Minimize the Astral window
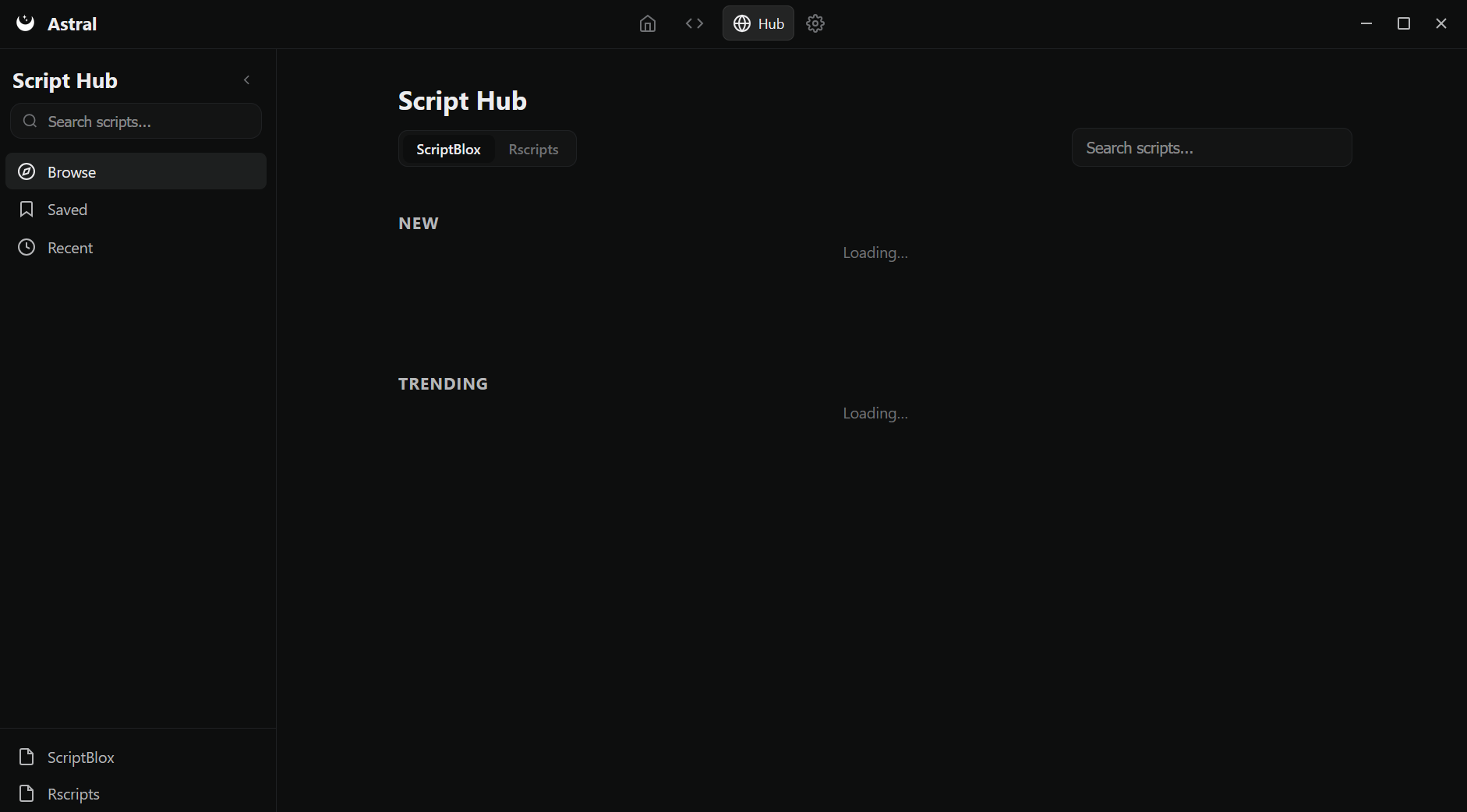 [x=1366, y=23]
